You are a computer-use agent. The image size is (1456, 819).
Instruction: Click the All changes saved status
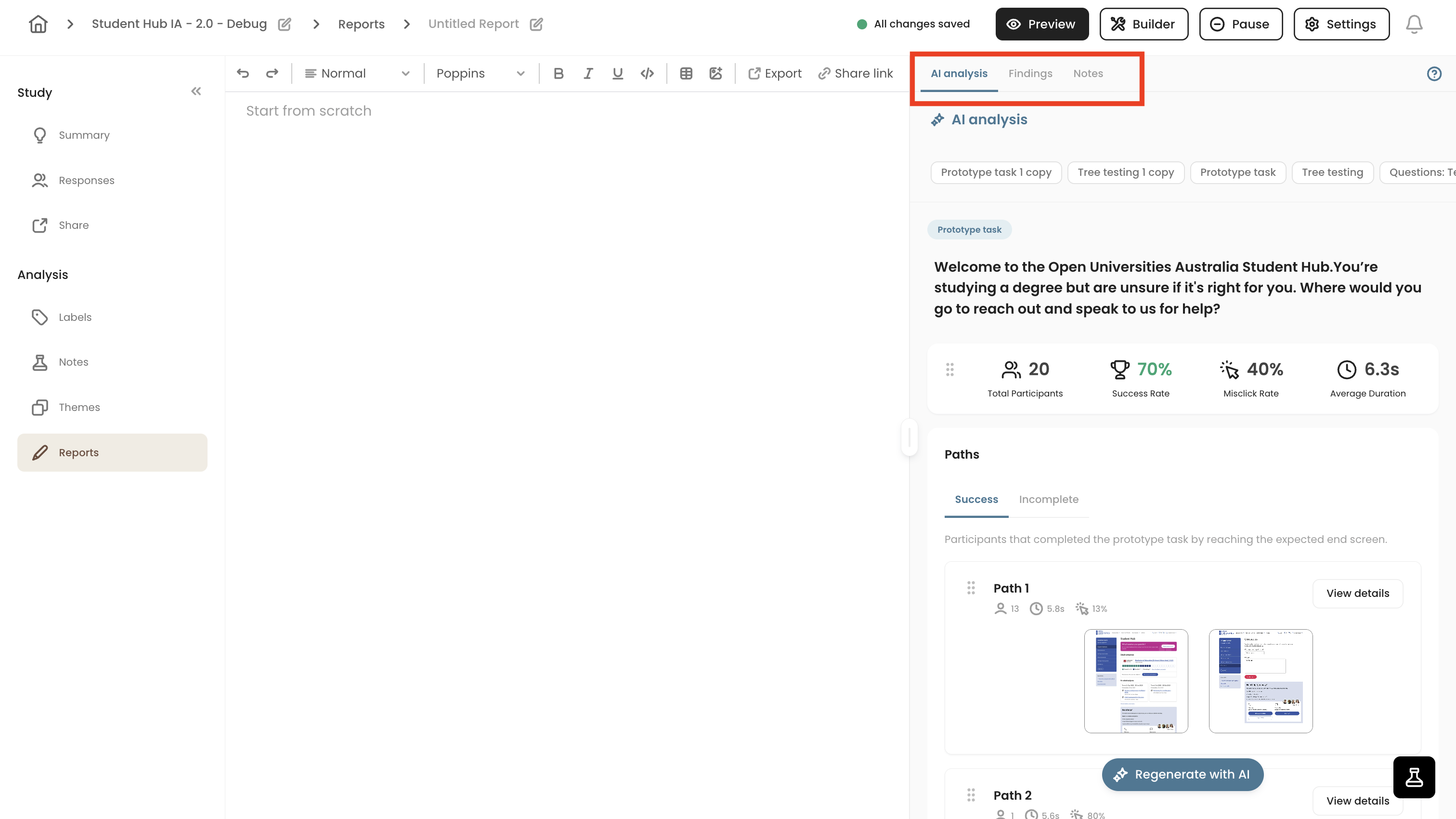click(913, 24)
